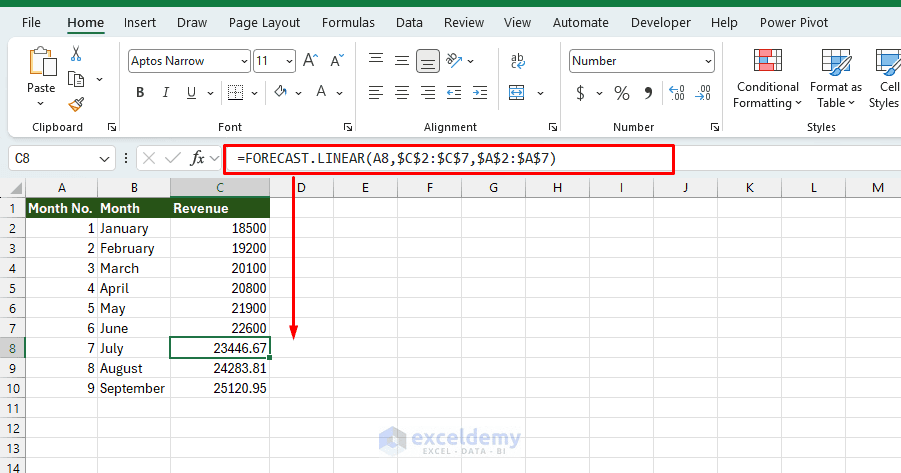Open the File tab

click(31, 22)
